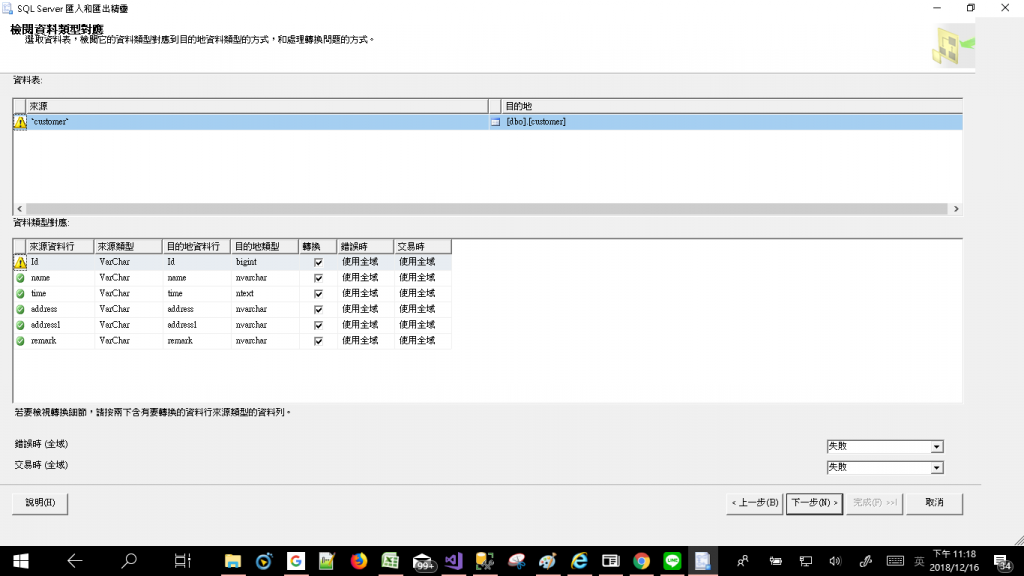This screenshot has width=1024, height=576.
Task: Open taskbar search magnifier
Action: [x=129, y=561]
